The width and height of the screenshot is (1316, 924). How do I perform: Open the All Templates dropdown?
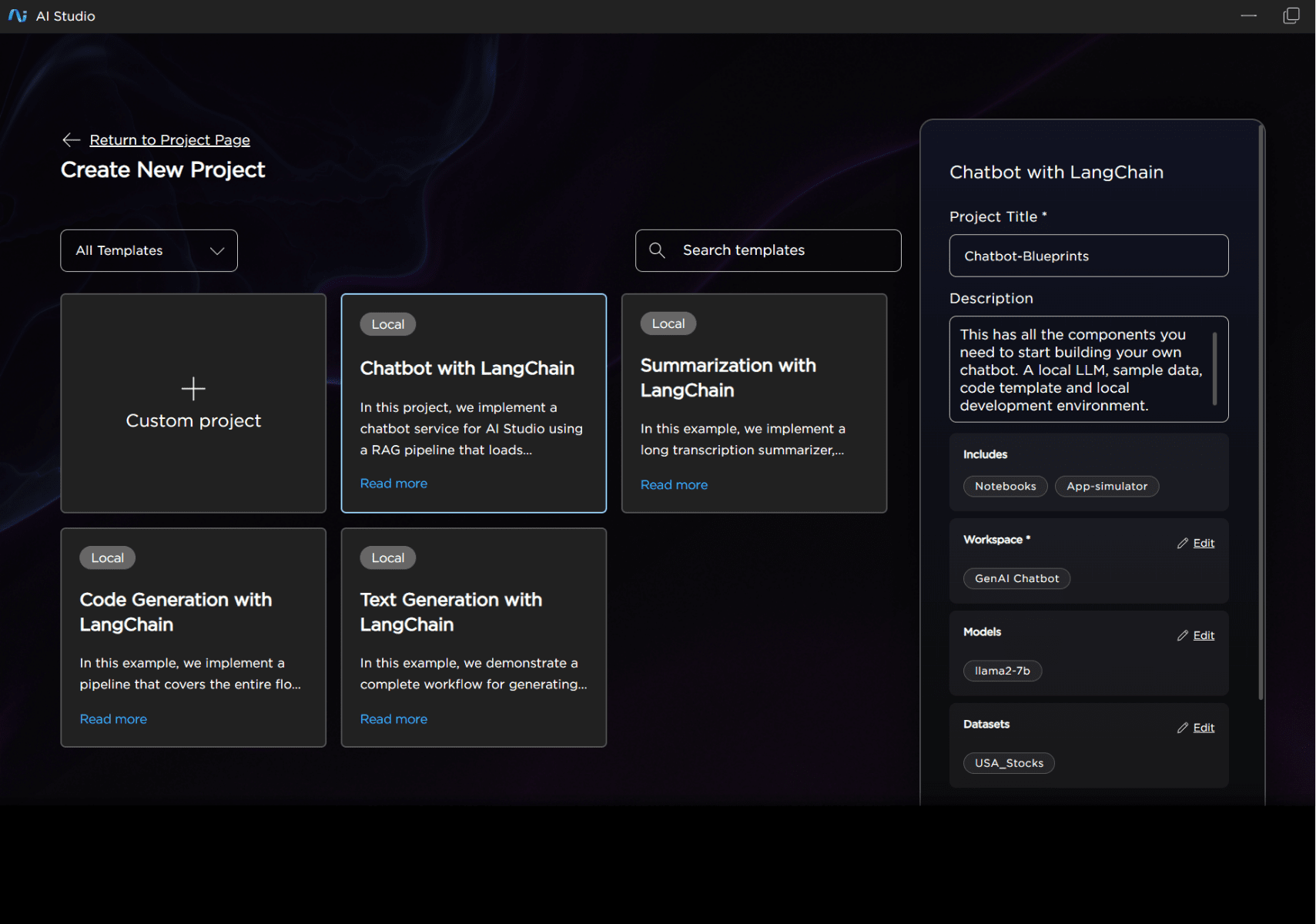pos(149,250)
